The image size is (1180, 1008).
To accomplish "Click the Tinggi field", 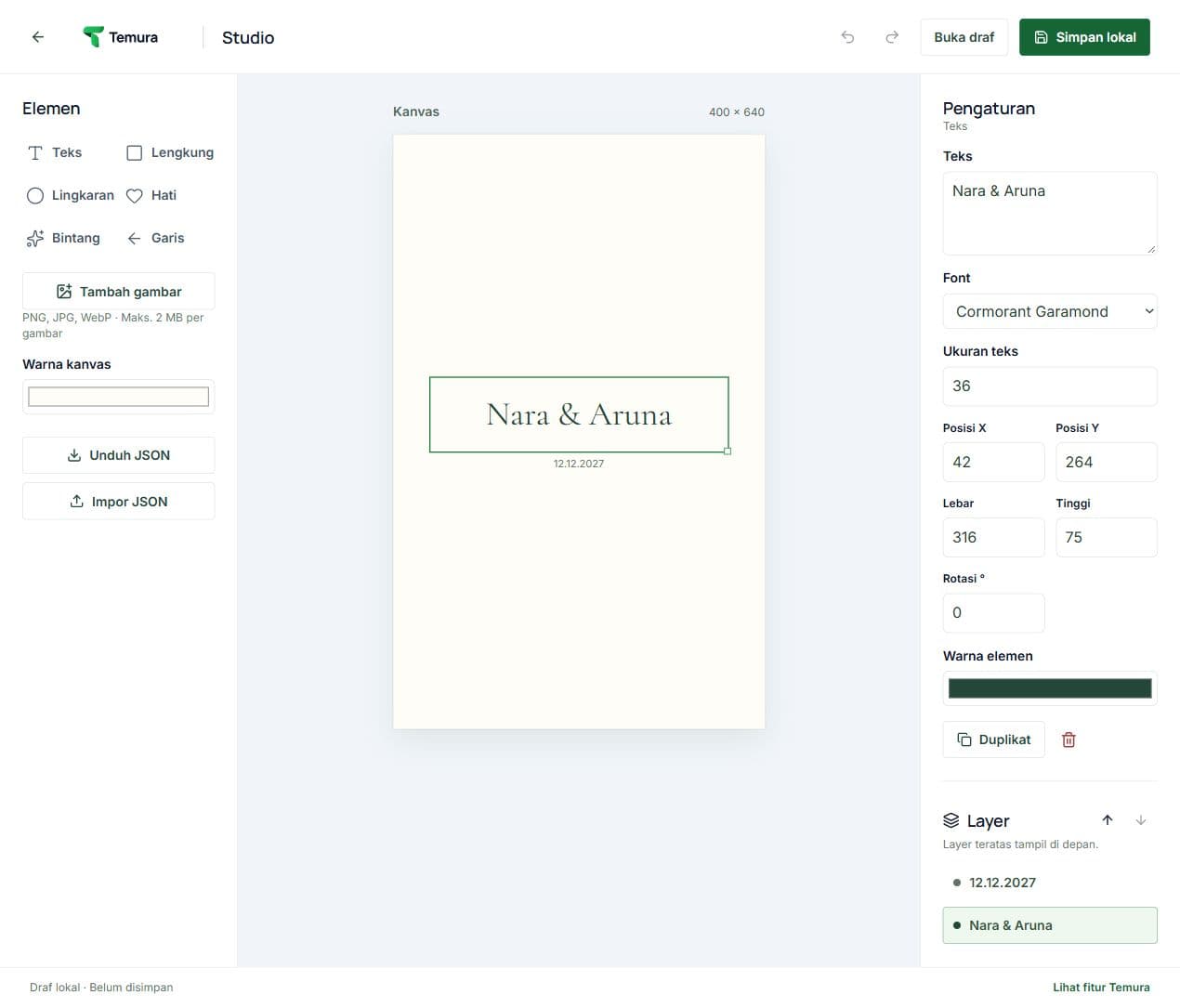I will pyautogui.click(x=1107, y=537).
